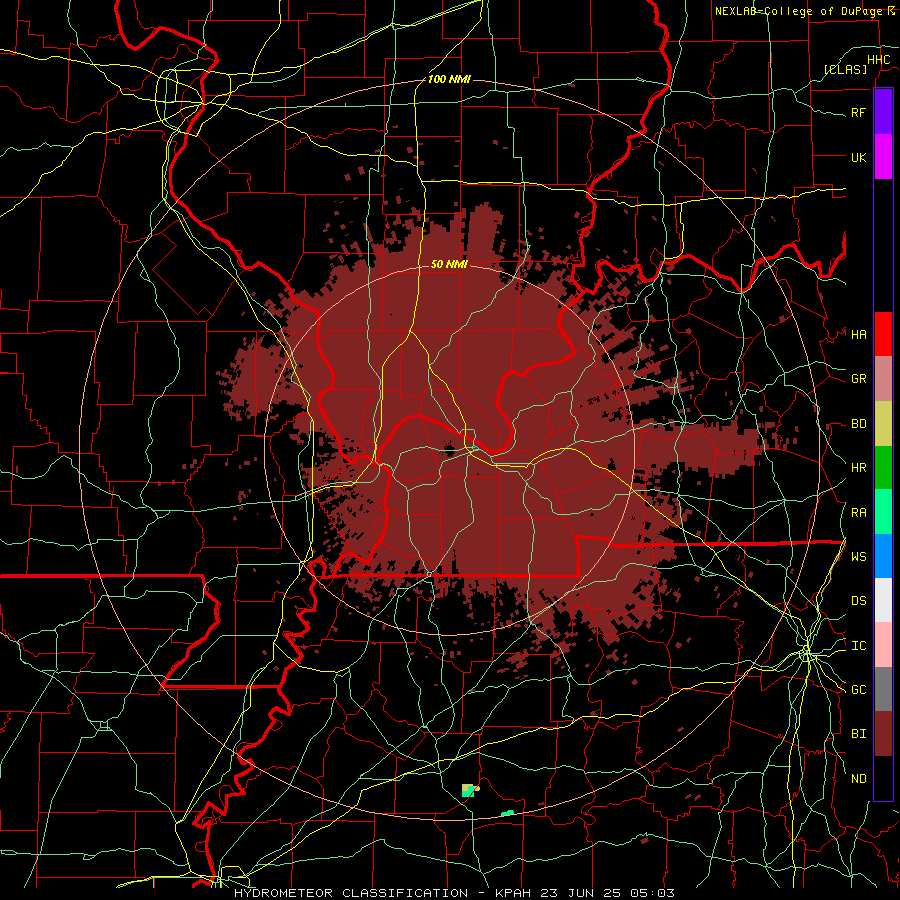Click the 'UK' legend label text

(x=858, y=157)
